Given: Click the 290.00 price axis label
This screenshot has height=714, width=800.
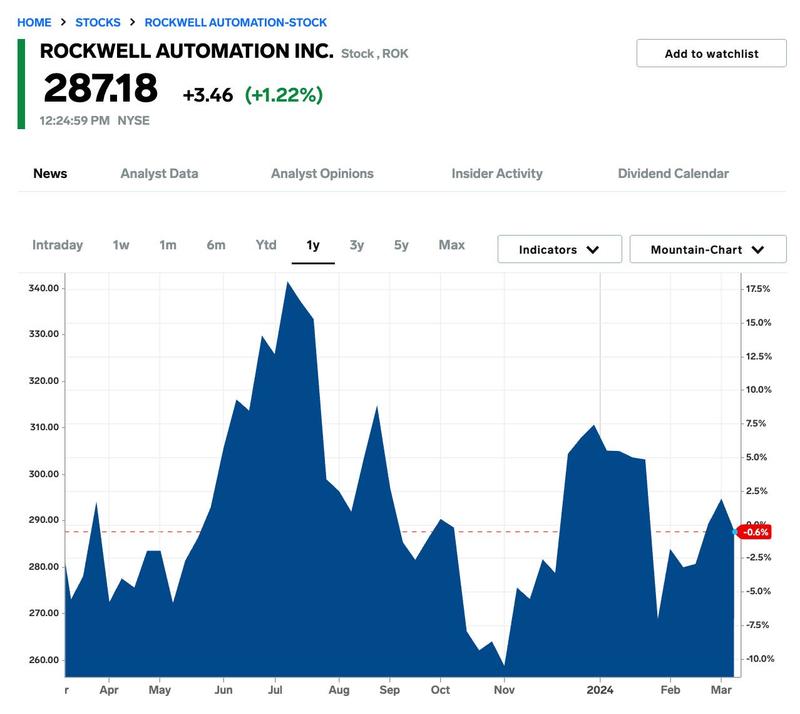Looking at the screenshot, I should pos(43,520).
